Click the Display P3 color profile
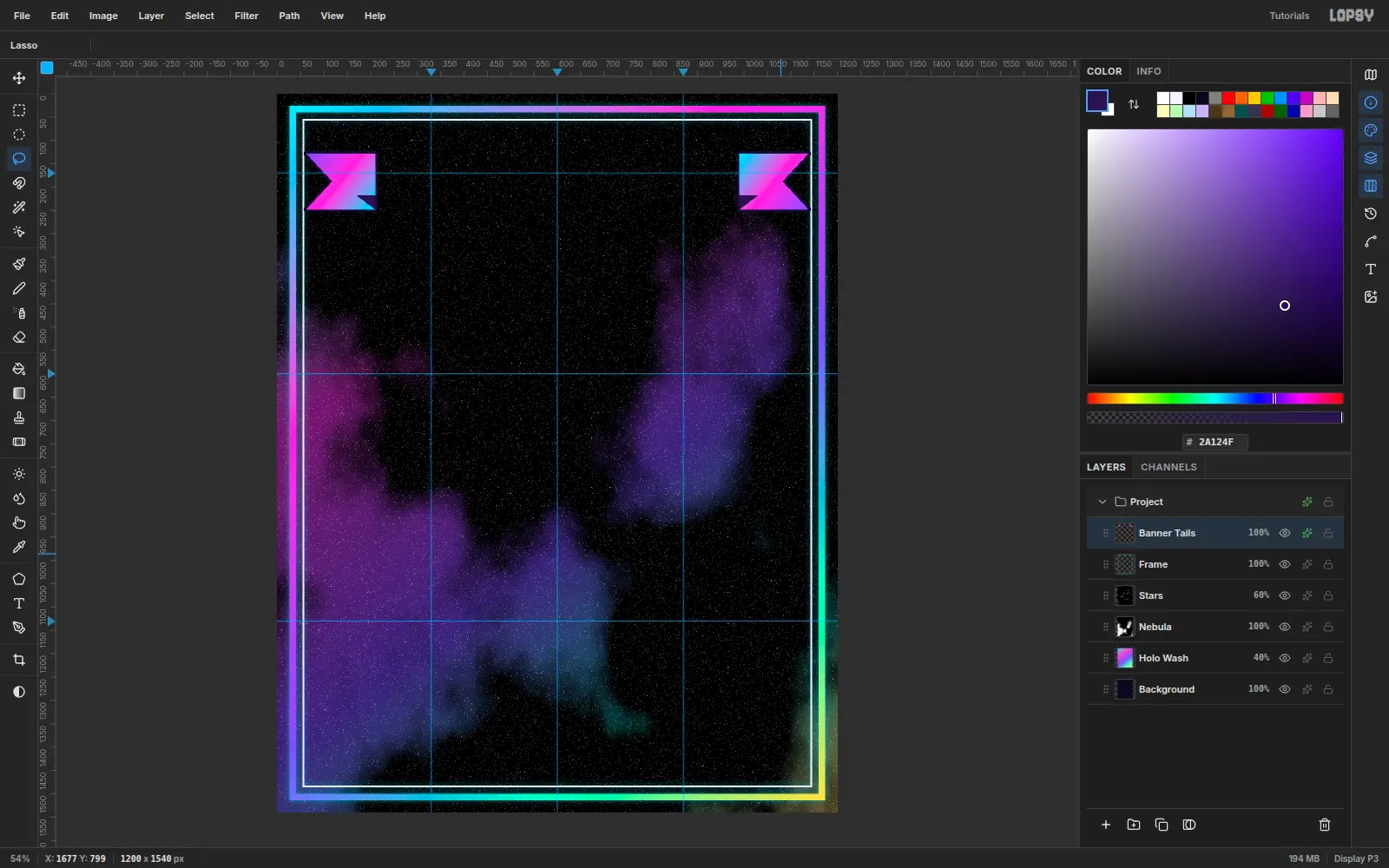The image size is (1389, 868). (x=1356, y=858)
